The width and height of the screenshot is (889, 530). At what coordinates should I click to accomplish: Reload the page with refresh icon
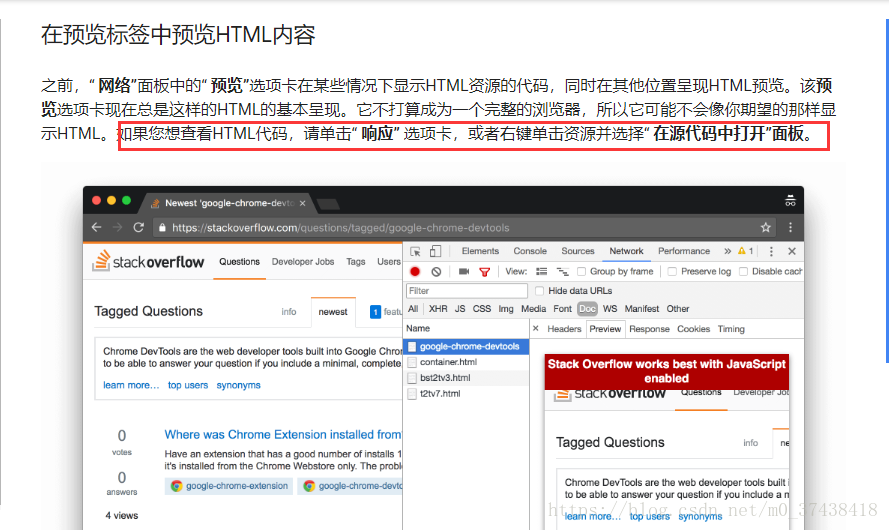coord(138,227)
